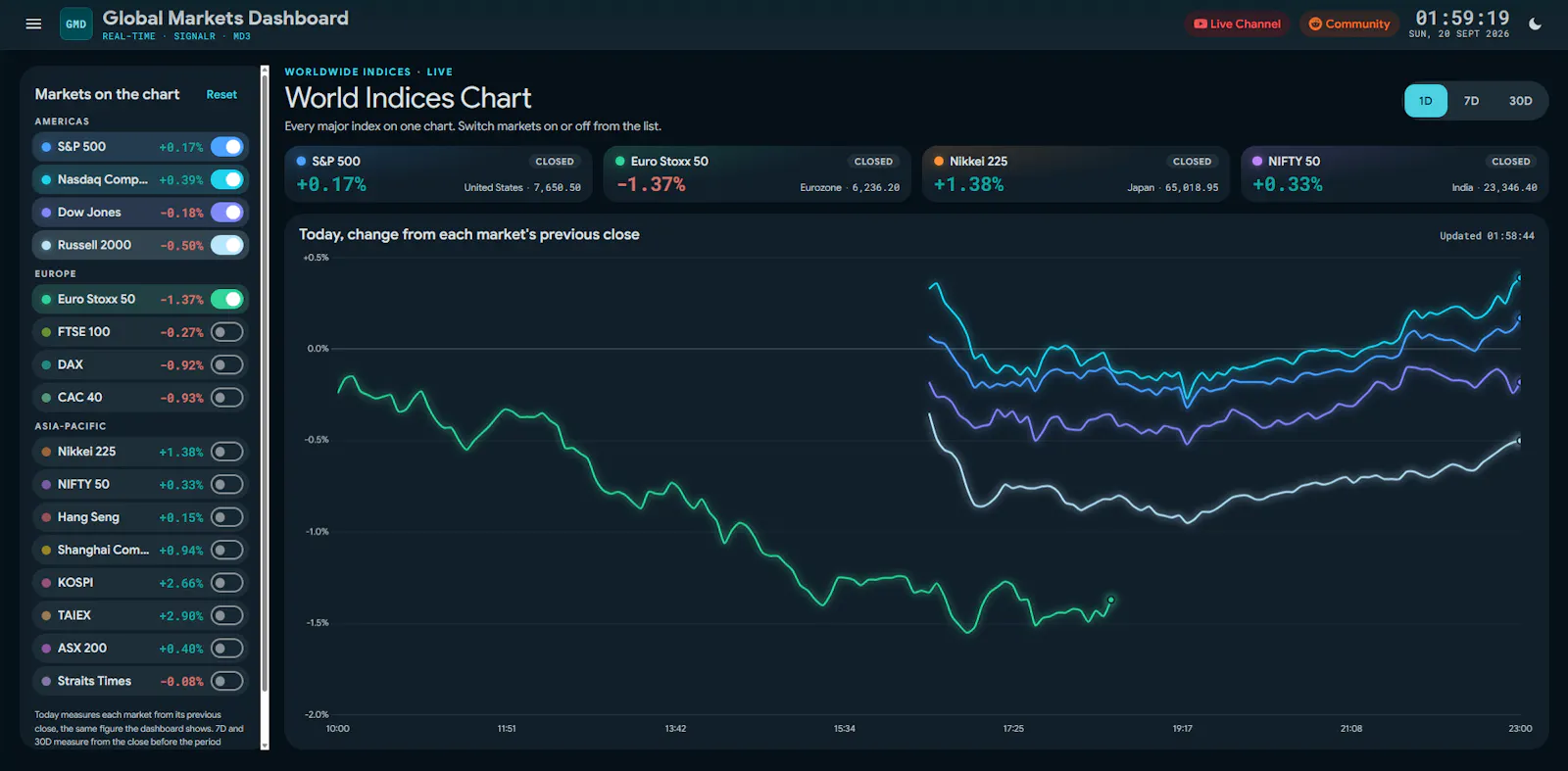This screenshot has height=771, width=1568.
Task: Click the Dow Jones line endpoint marker
Action: click(x=1519, y=382)
